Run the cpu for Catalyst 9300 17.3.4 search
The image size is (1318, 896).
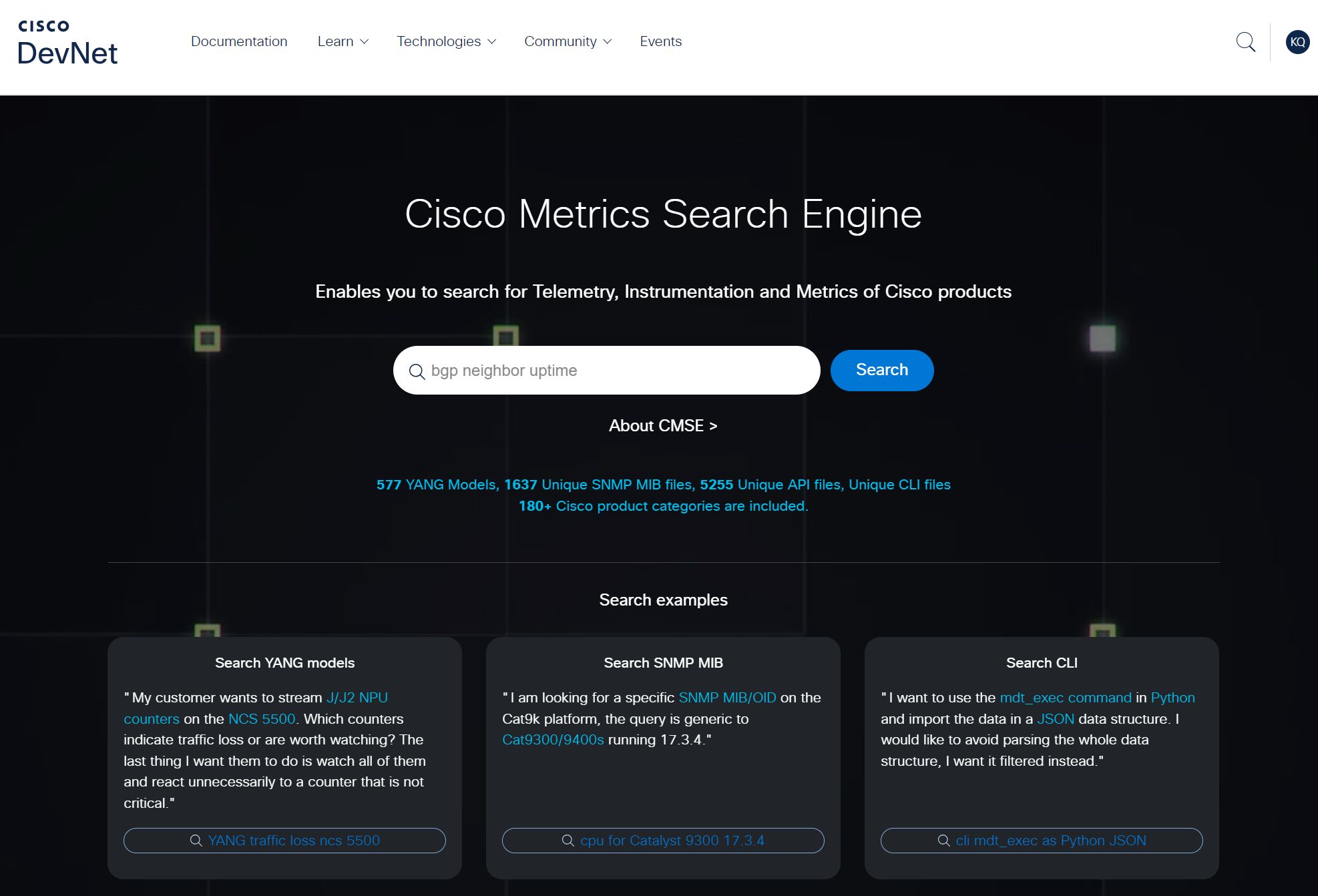663,841
